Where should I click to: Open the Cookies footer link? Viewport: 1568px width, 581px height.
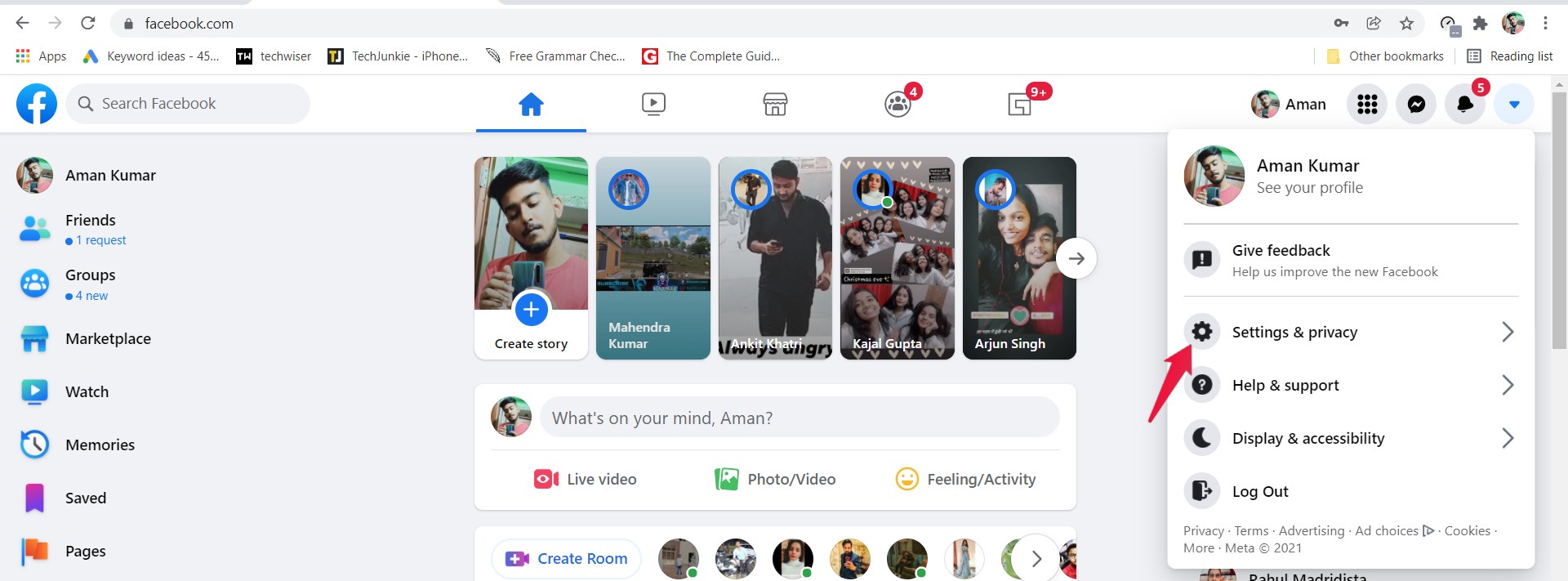tap(1468, 531)
